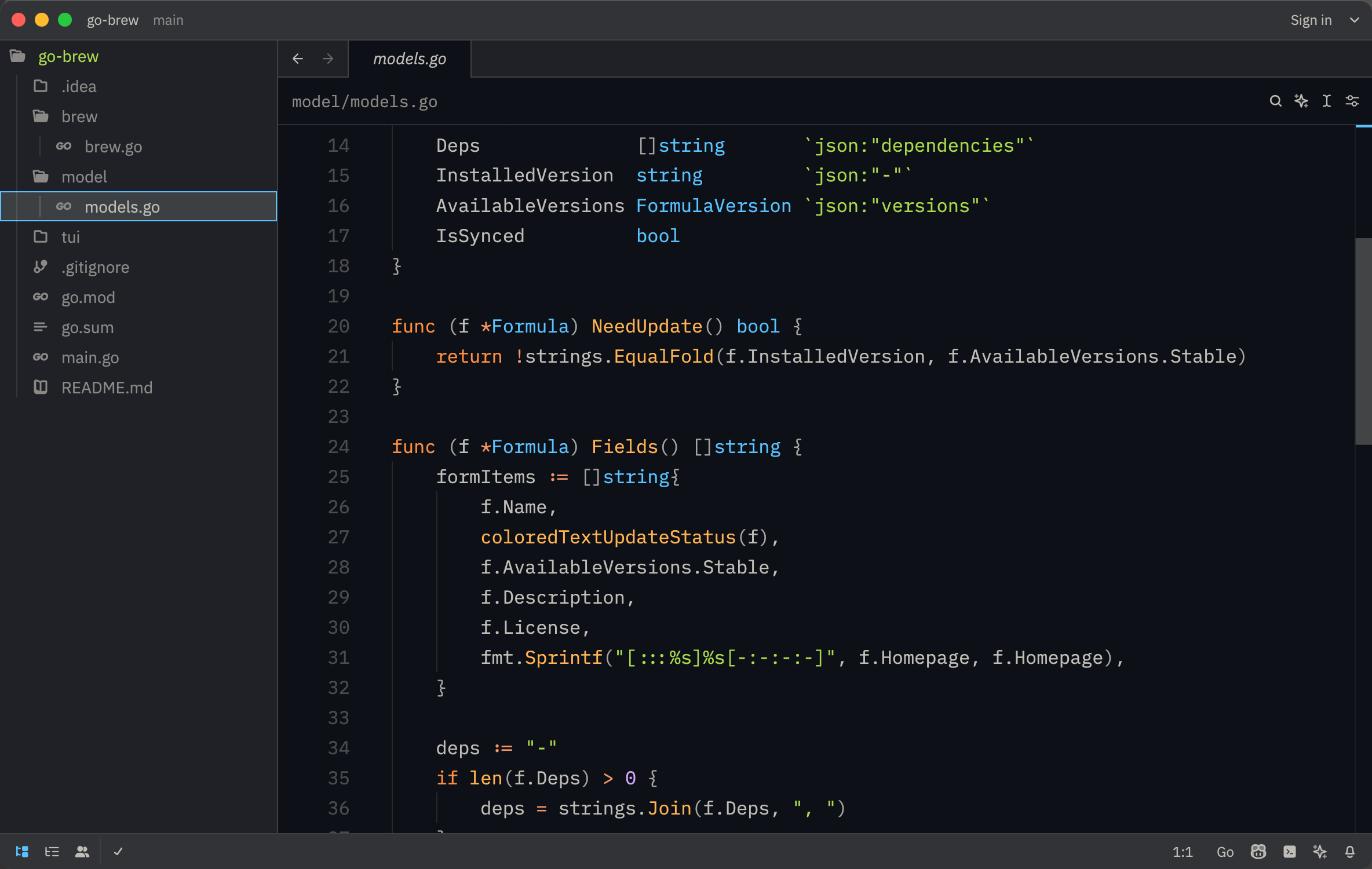Click the git icon beside .gitignore
The height and width of the screenshot is (869, 1372).
point(41,266)
